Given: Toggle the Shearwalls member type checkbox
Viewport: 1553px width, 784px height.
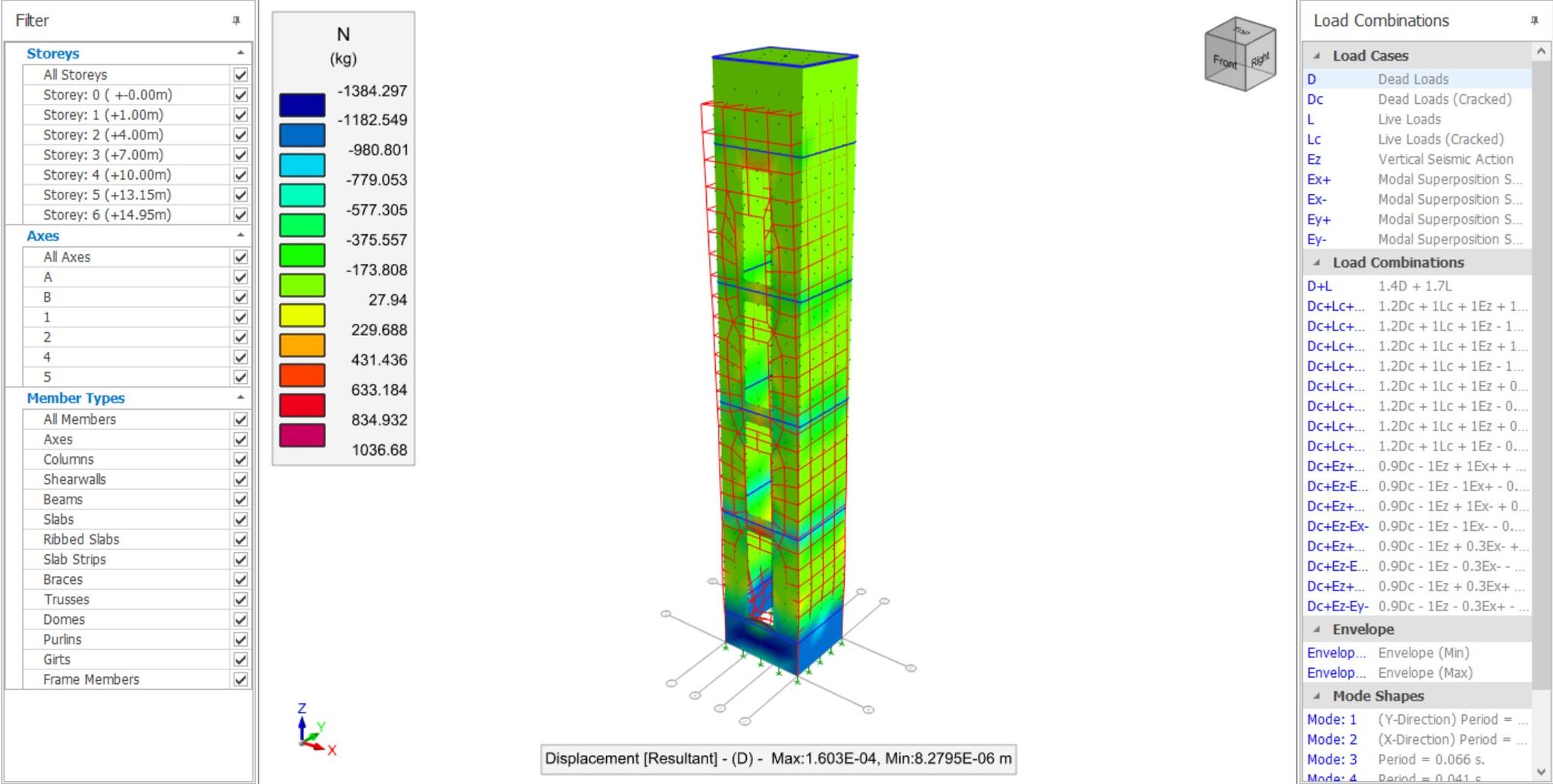Looking at the screenshot, I should 240,479.
